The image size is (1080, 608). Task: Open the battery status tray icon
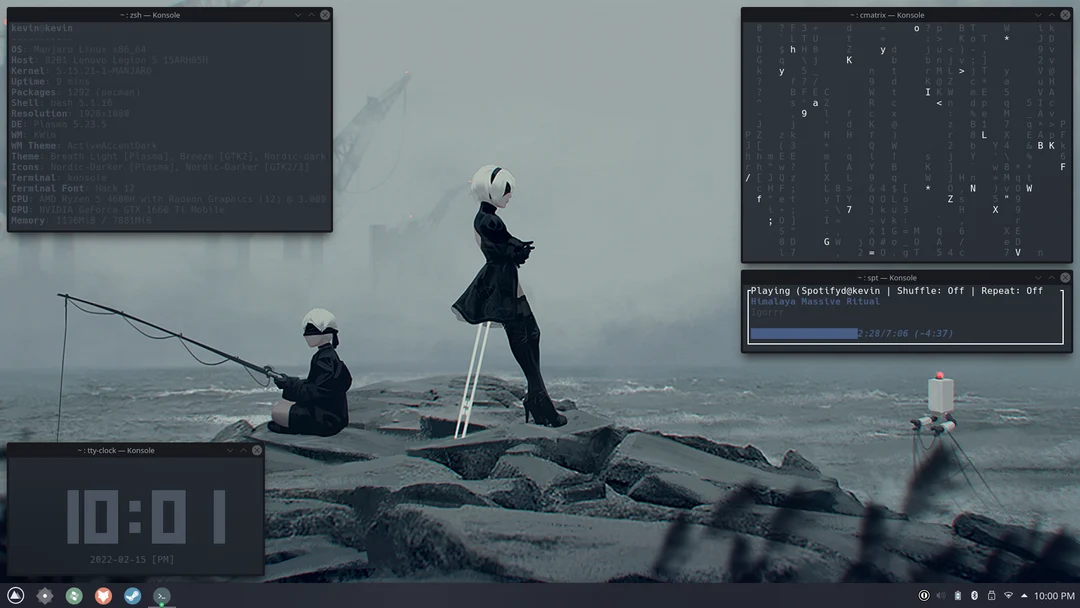click(958, 595)
